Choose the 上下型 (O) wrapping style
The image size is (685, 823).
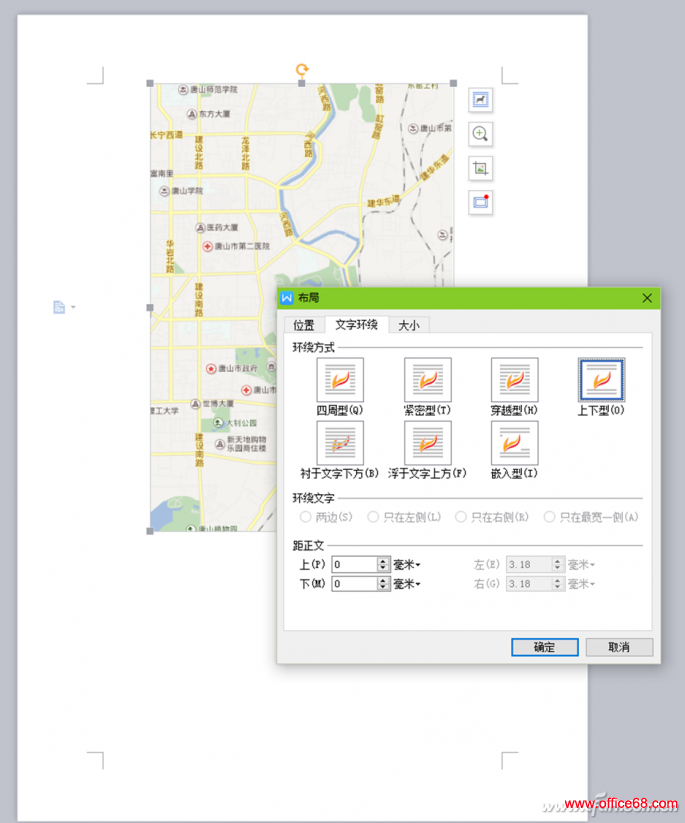(x=601, y=387)
